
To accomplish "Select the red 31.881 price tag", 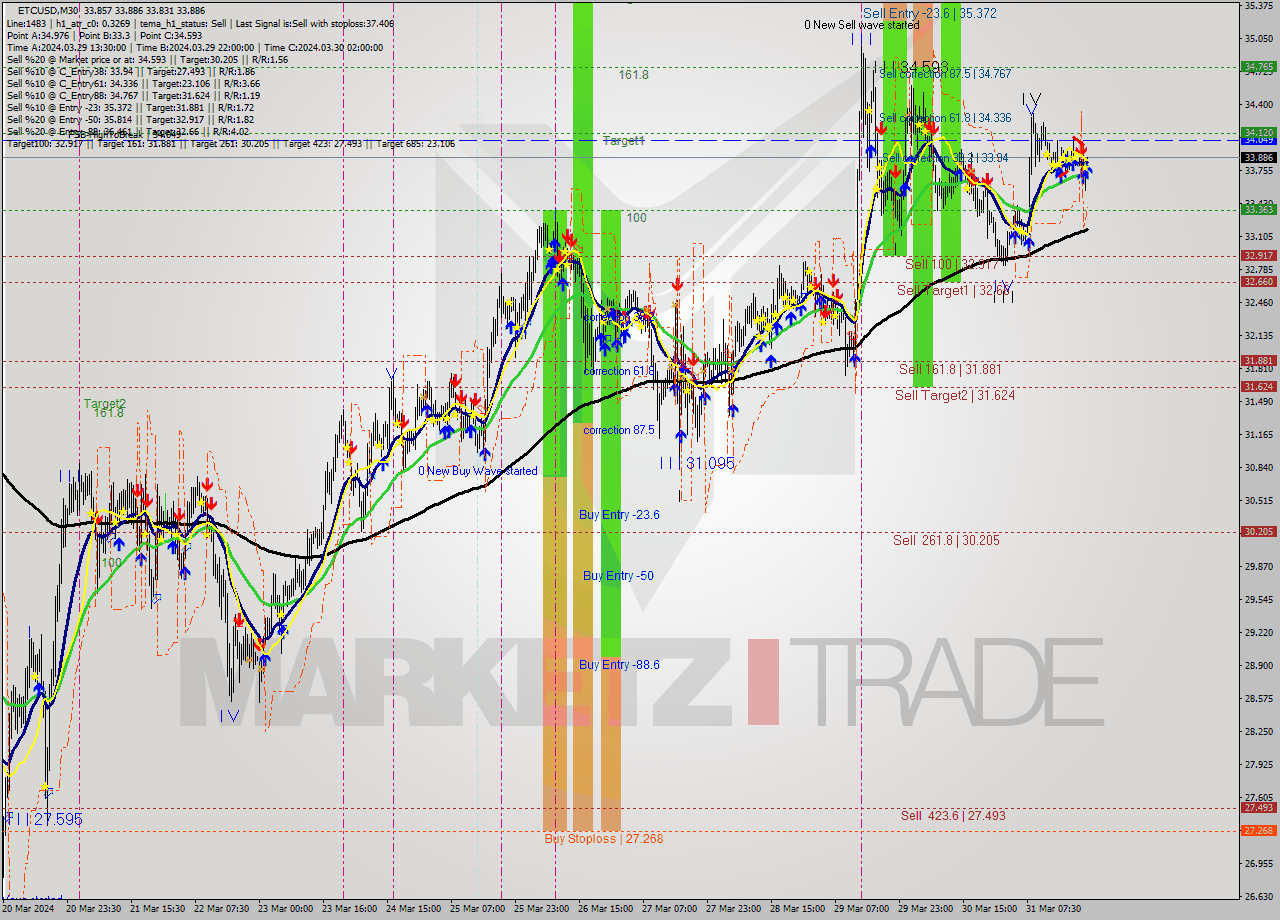I will click(x=1258, y=360).
